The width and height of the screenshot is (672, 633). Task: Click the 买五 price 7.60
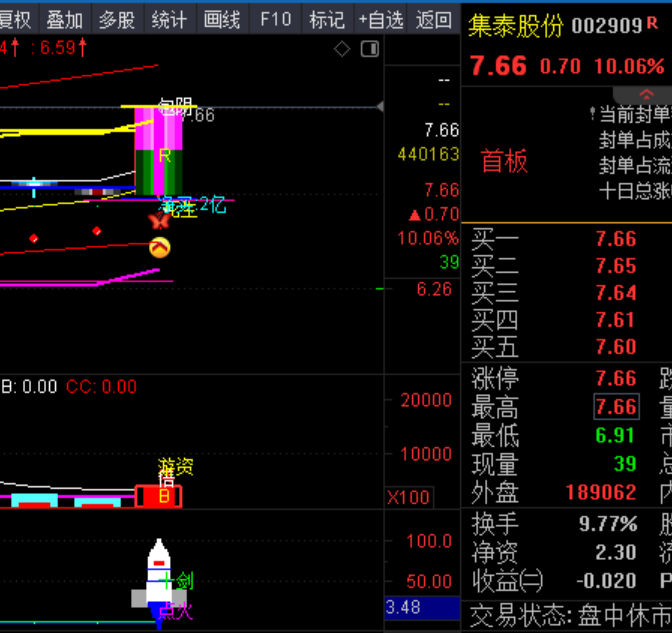coord(616,347)
